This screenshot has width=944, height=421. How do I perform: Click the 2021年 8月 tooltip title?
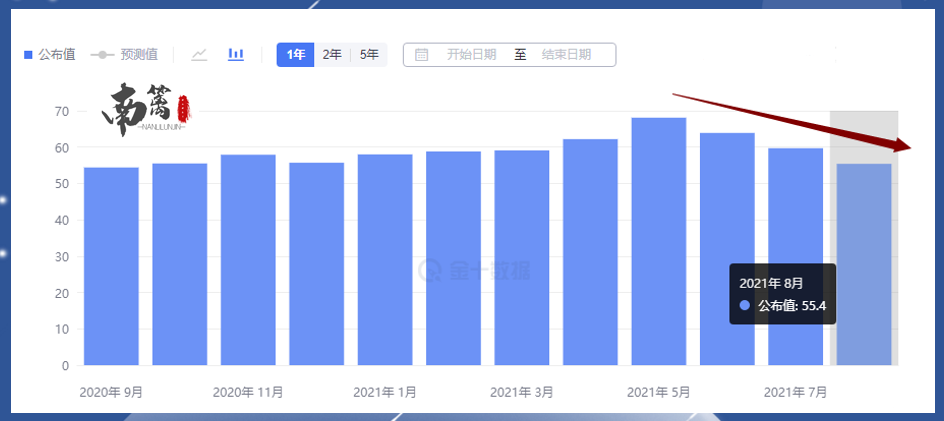tap(771, 283)
